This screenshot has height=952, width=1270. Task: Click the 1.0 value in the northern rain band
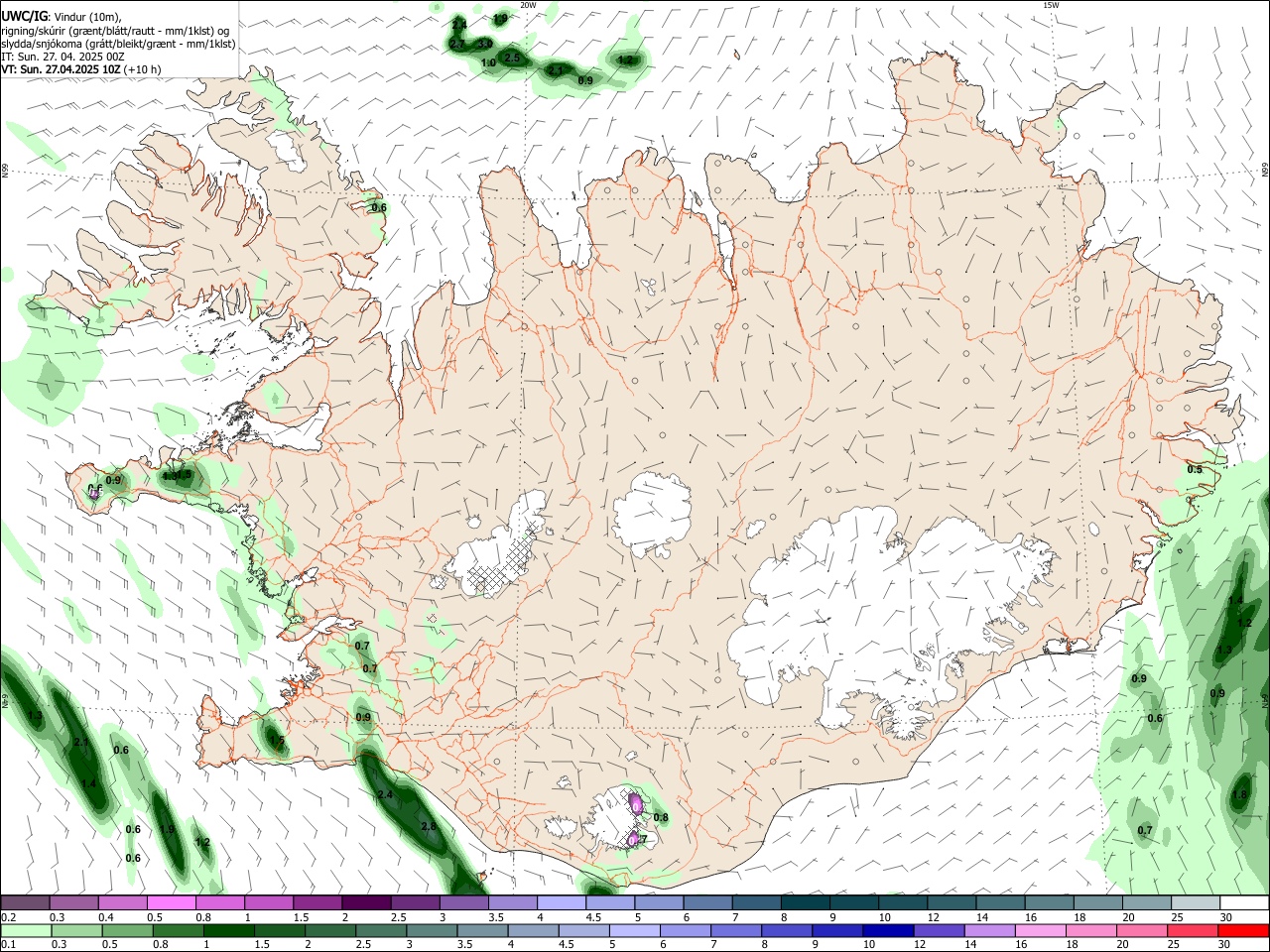tap(488, 63)
